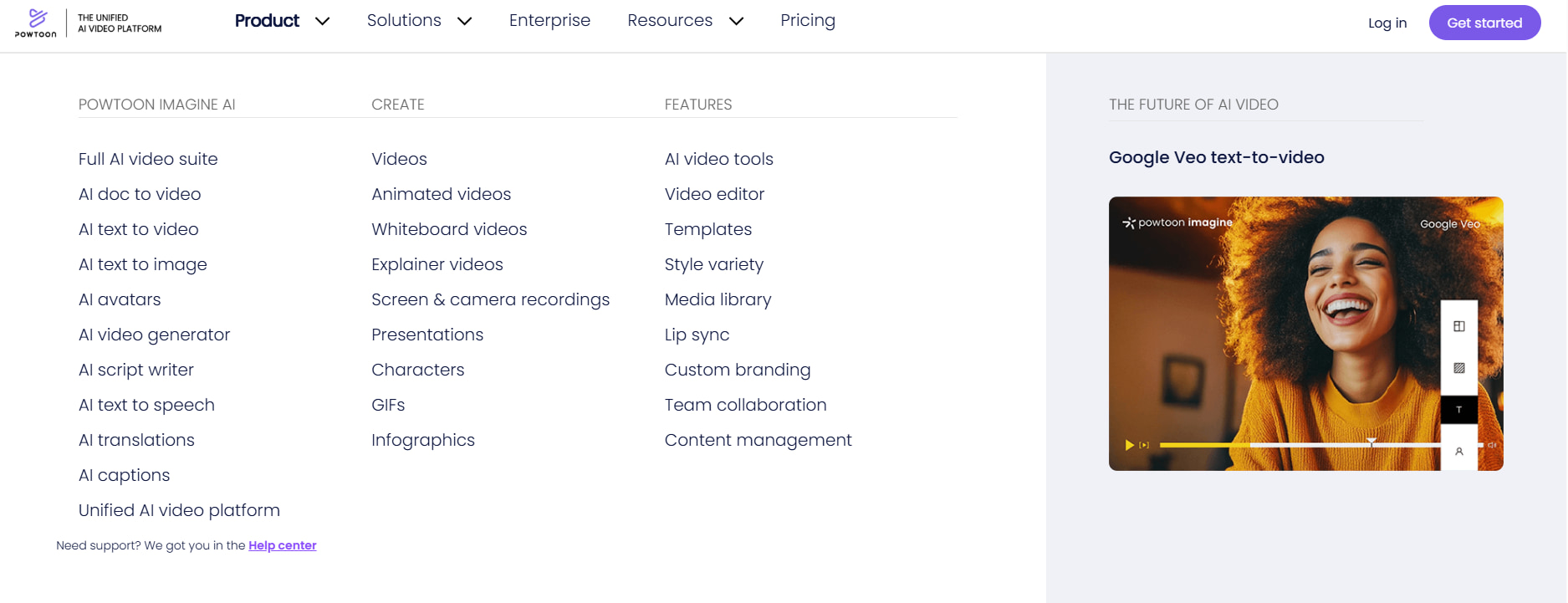Select AI script writer
The width and height of the screenshot is (1568, 603).
(136, 370)
